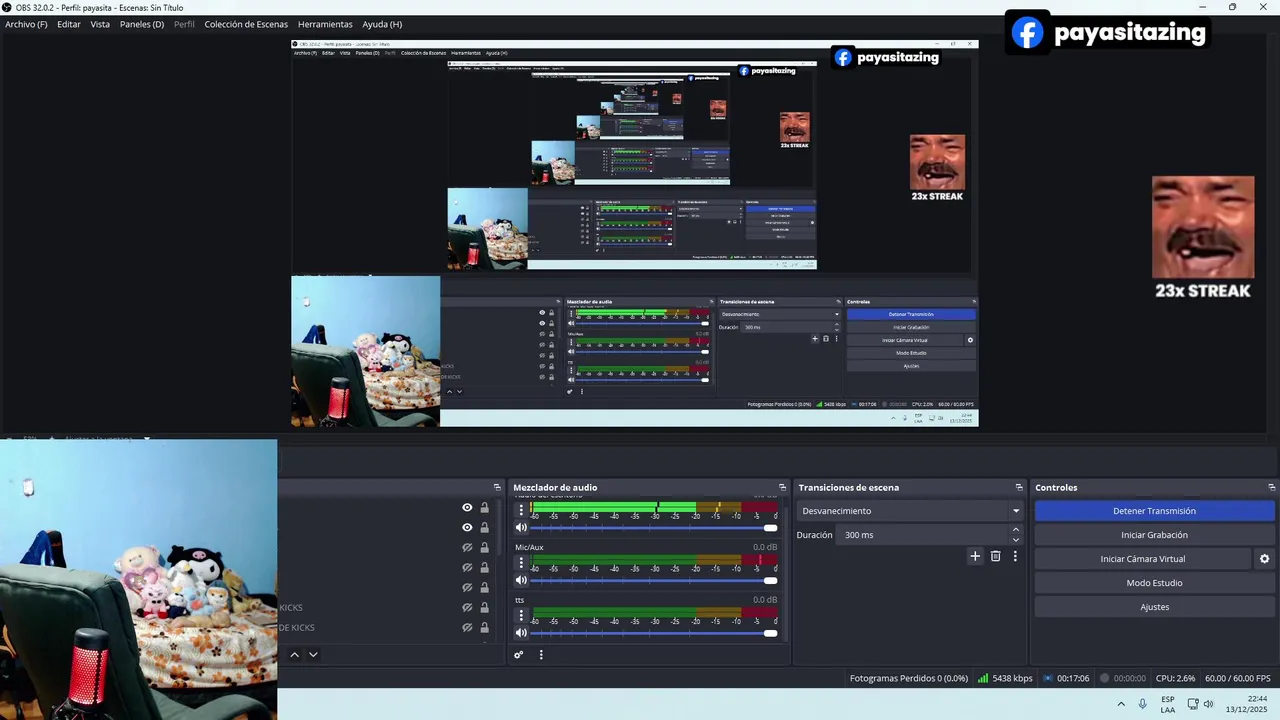The image size is (1280, 720).
Task: Open the taskbar microphone tray icon
Action: pyautogui.click(x=1143, y=704)
